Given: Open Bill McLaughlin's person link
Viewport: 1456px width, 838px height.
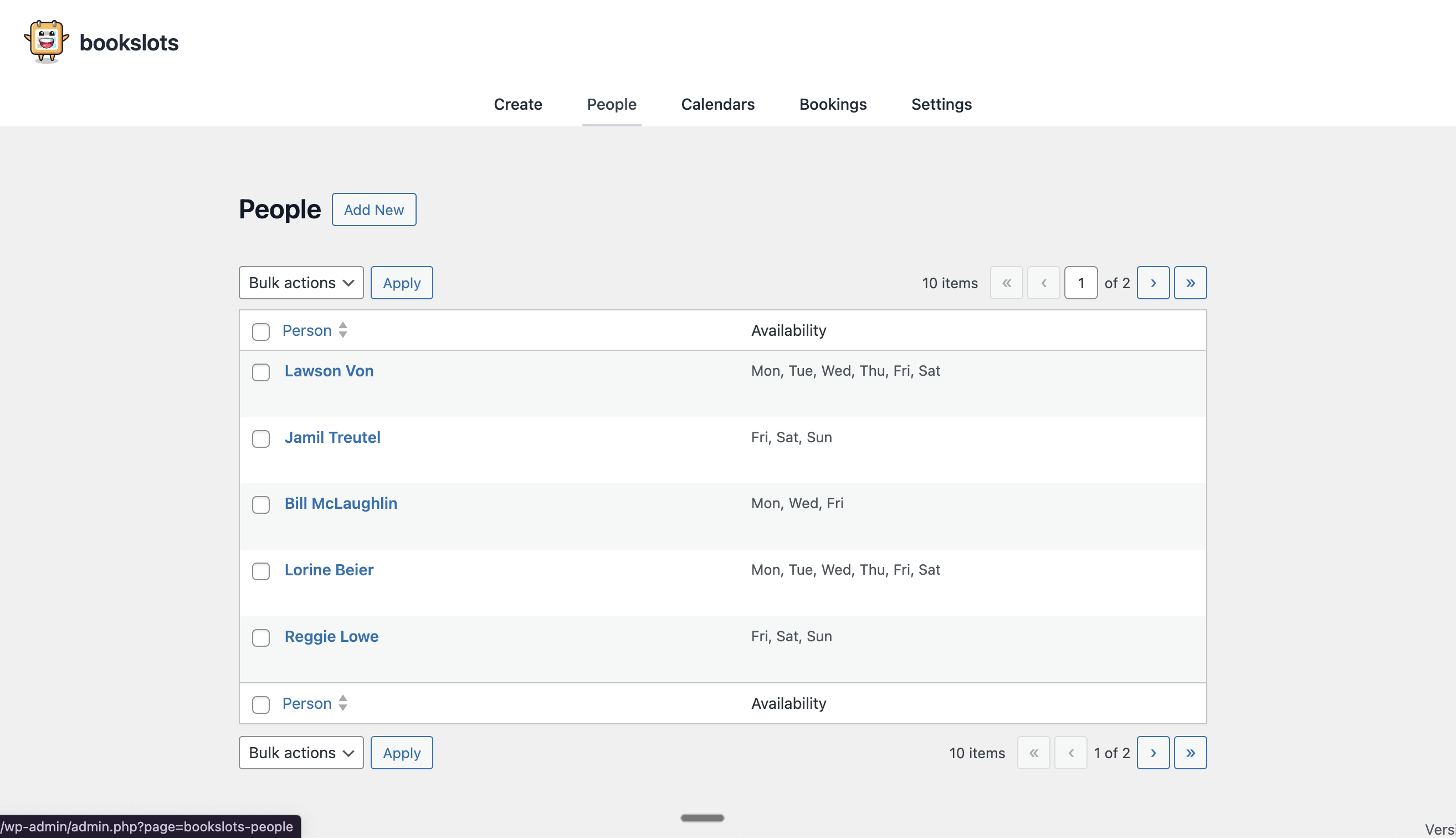Looking at the screenshot, I should pyautogui.click(x=341, y=503).
